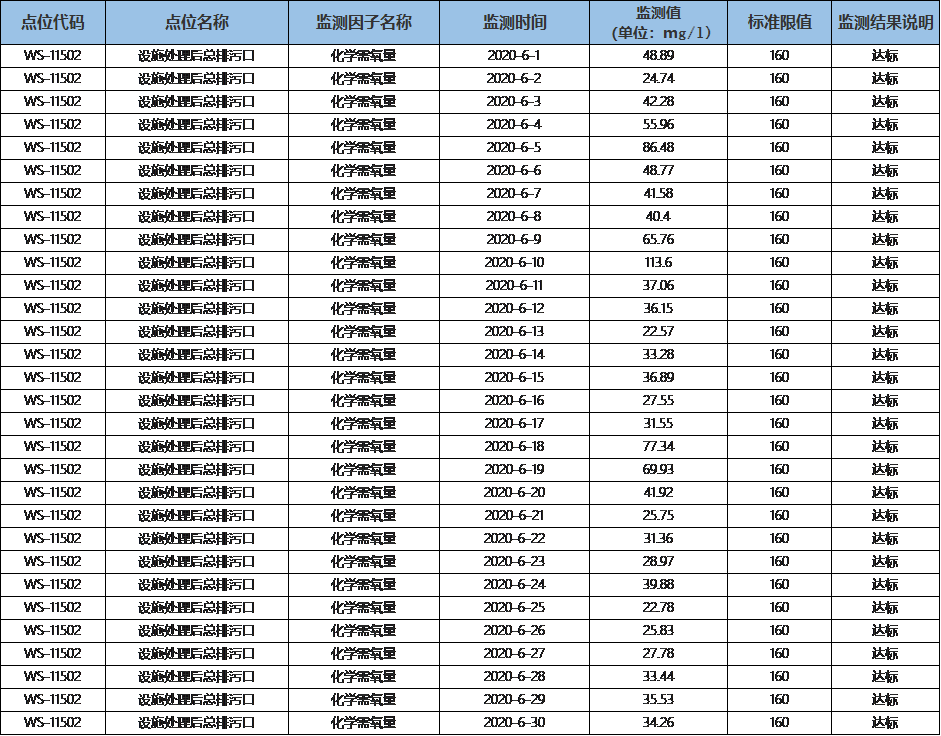
Task: Click the monitored value 41.92
Action: [658, 492]
